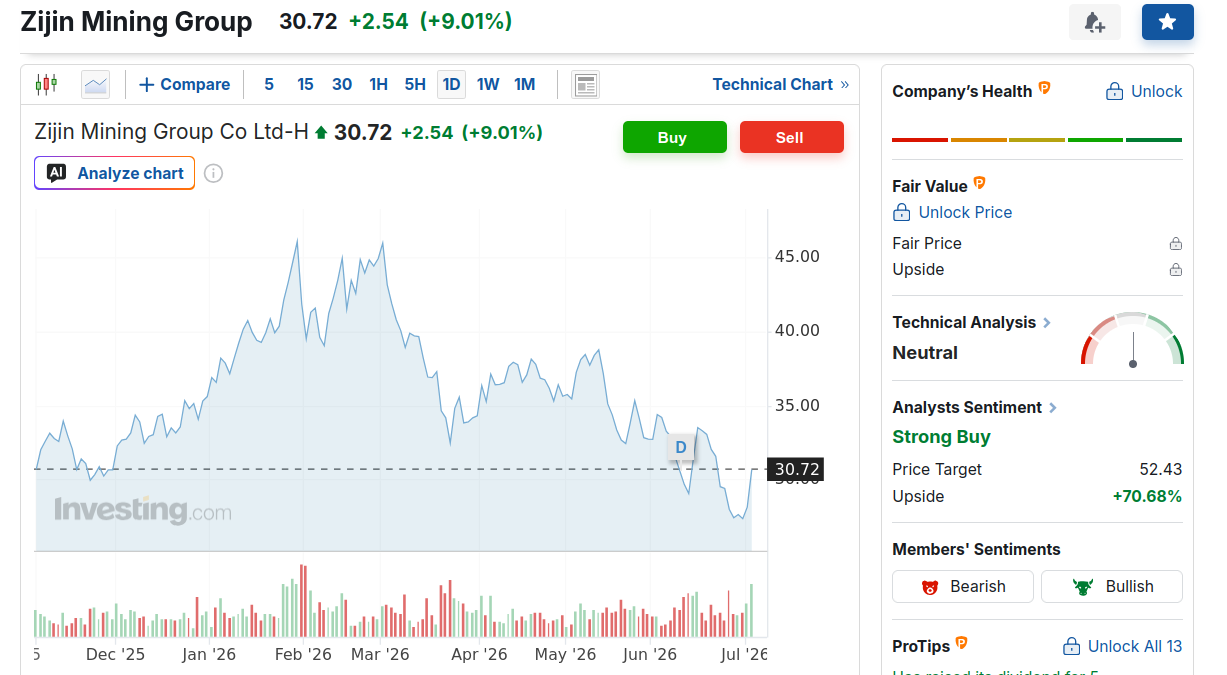
Task: Open the Compare instruments option
Action: [184, 85]
